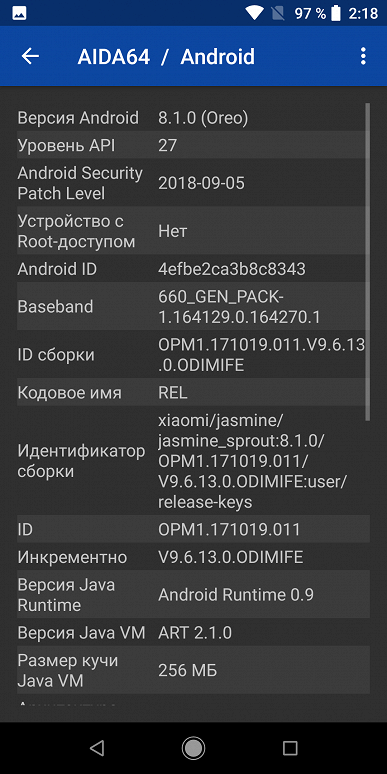Tap the Версия Java VM row

click(194, 632)
